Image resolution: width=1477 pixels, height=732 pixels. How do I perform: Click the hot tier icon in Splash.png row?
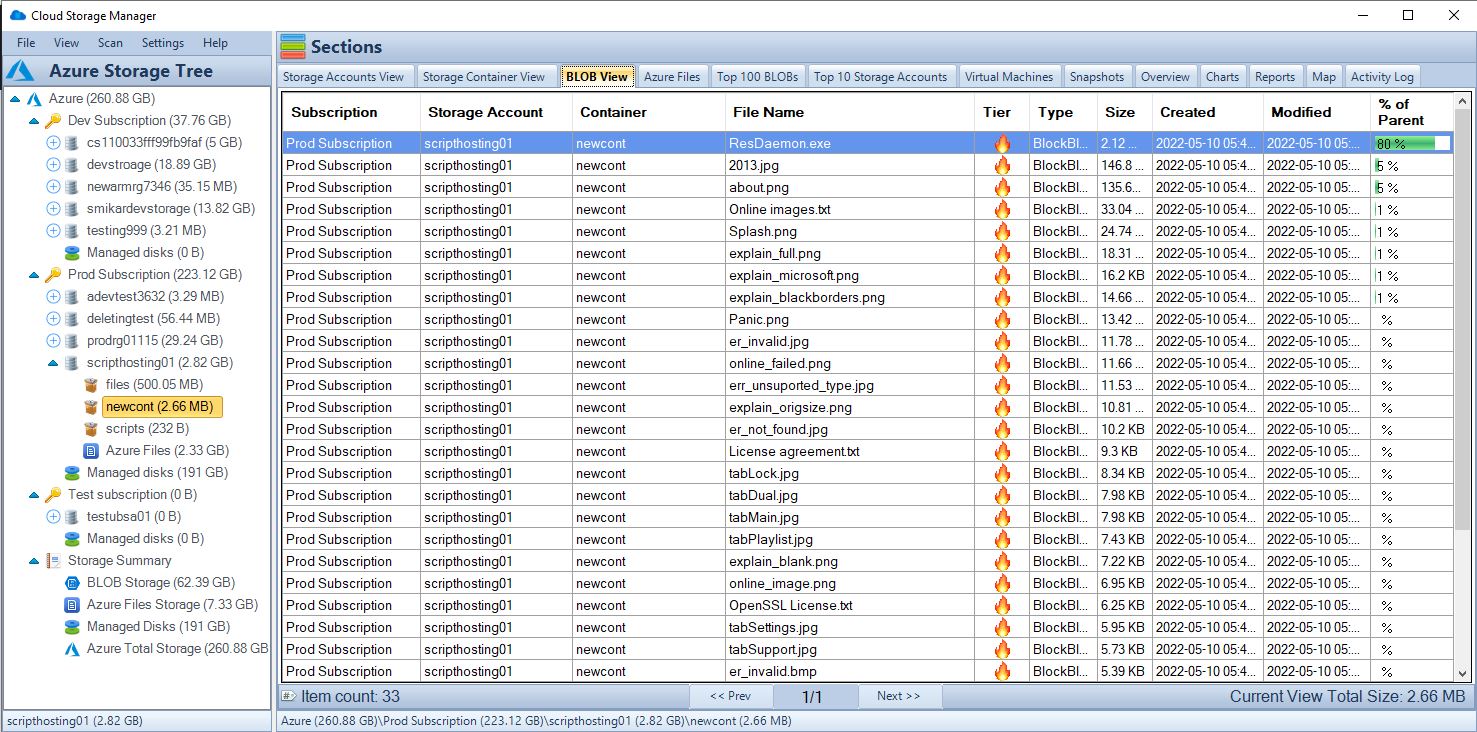pyautogui.click(x=1002, y=231)
